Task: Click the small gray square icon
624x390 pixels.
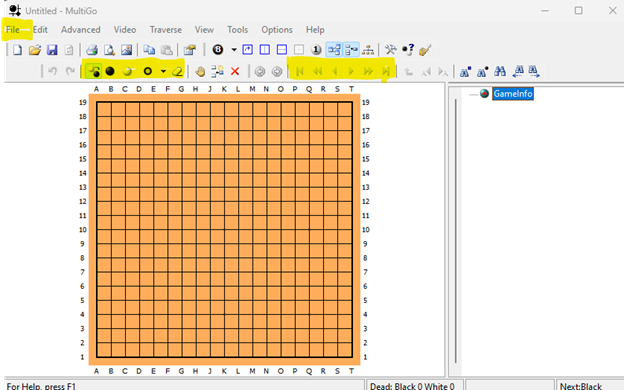Action: click(x=299, y=49)
